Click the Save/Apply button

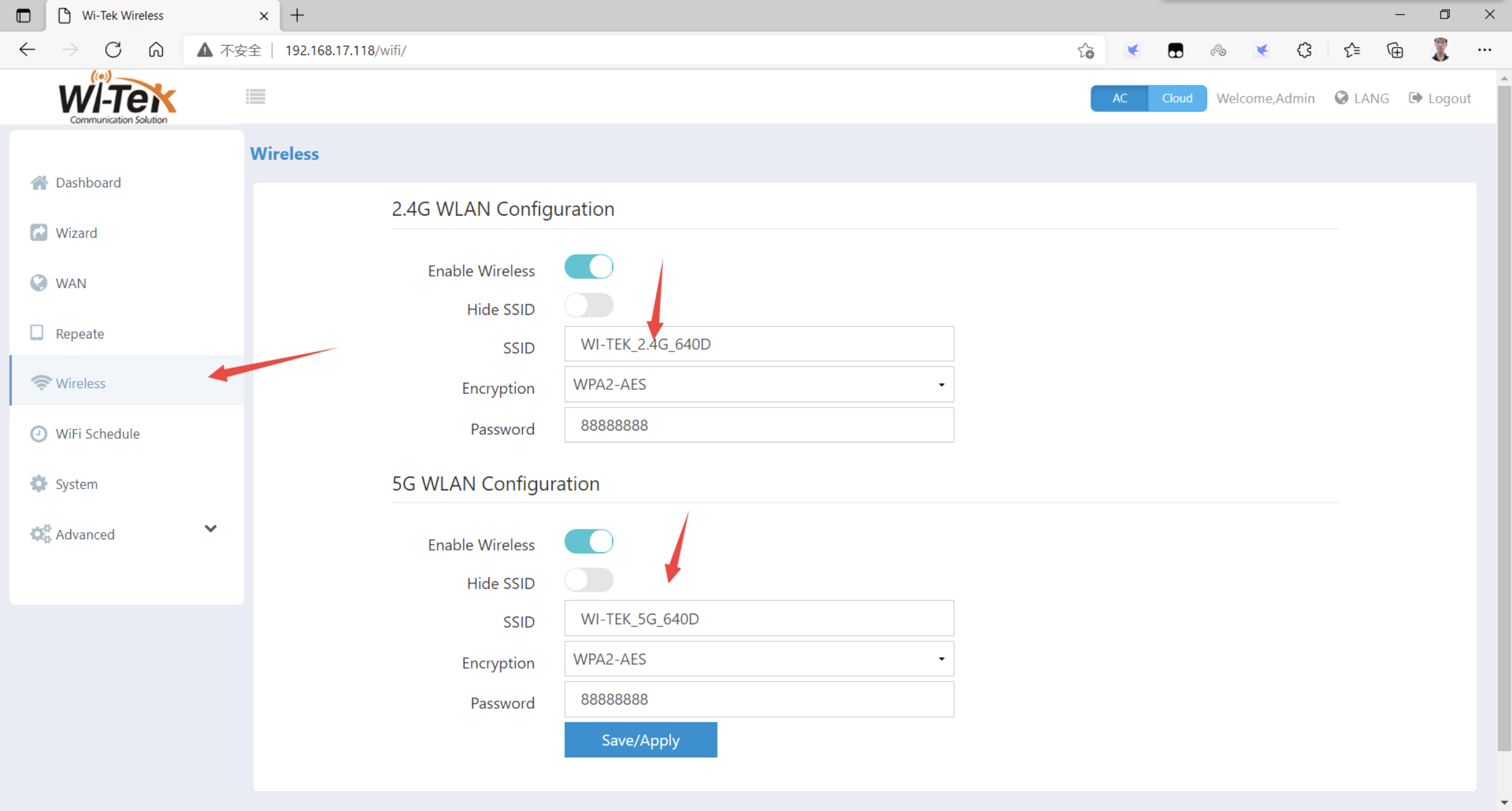(640, 740)
